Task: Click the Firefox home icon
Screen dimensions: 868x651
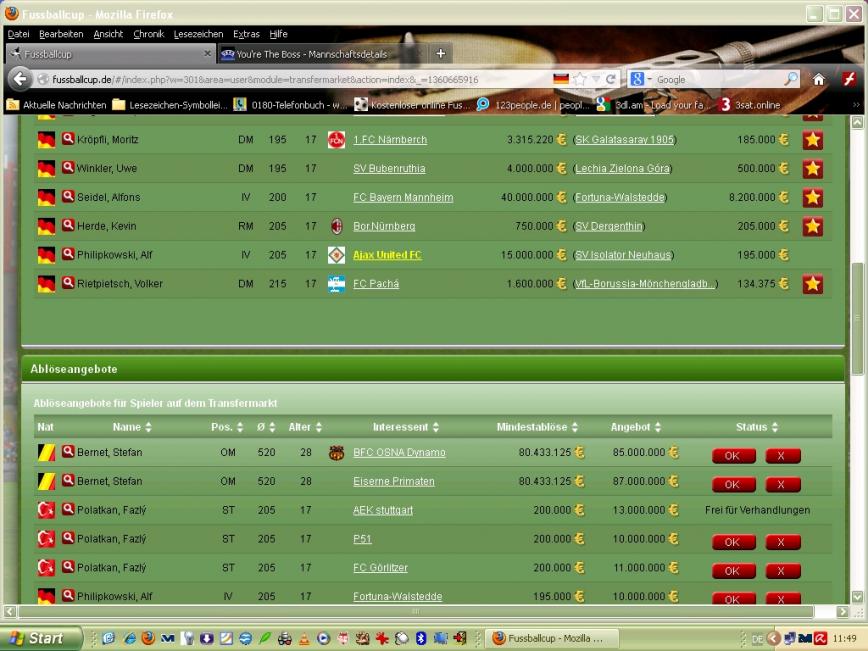Action: [819, 80]
